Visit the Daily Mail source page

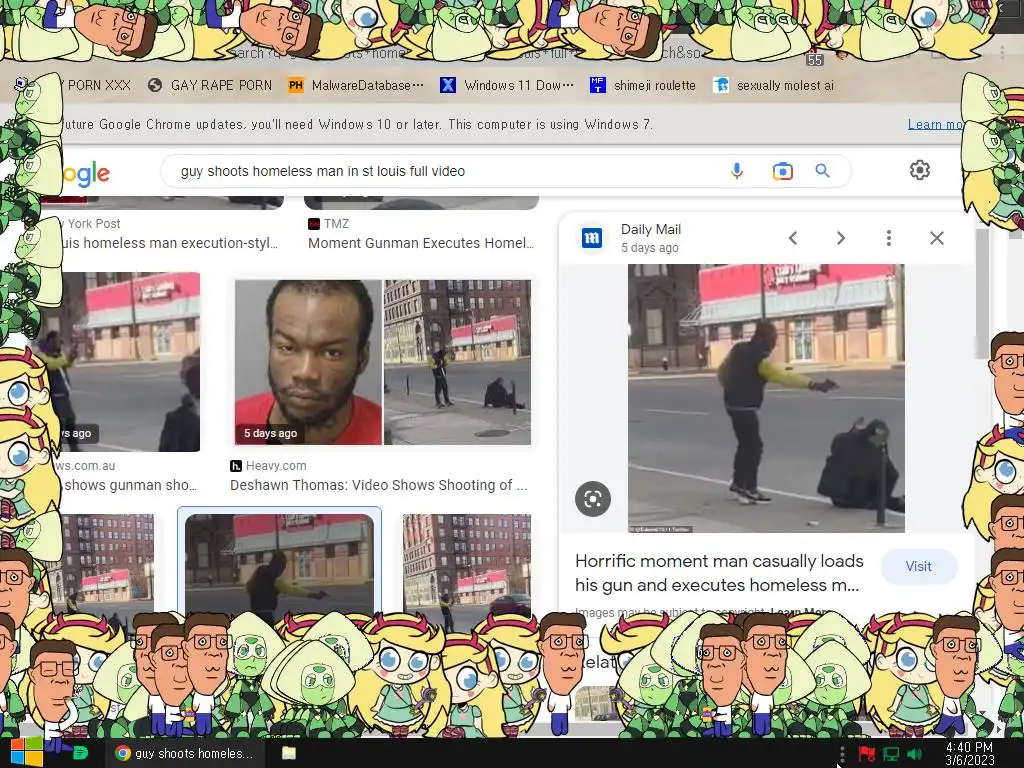(x=918, y=567)
